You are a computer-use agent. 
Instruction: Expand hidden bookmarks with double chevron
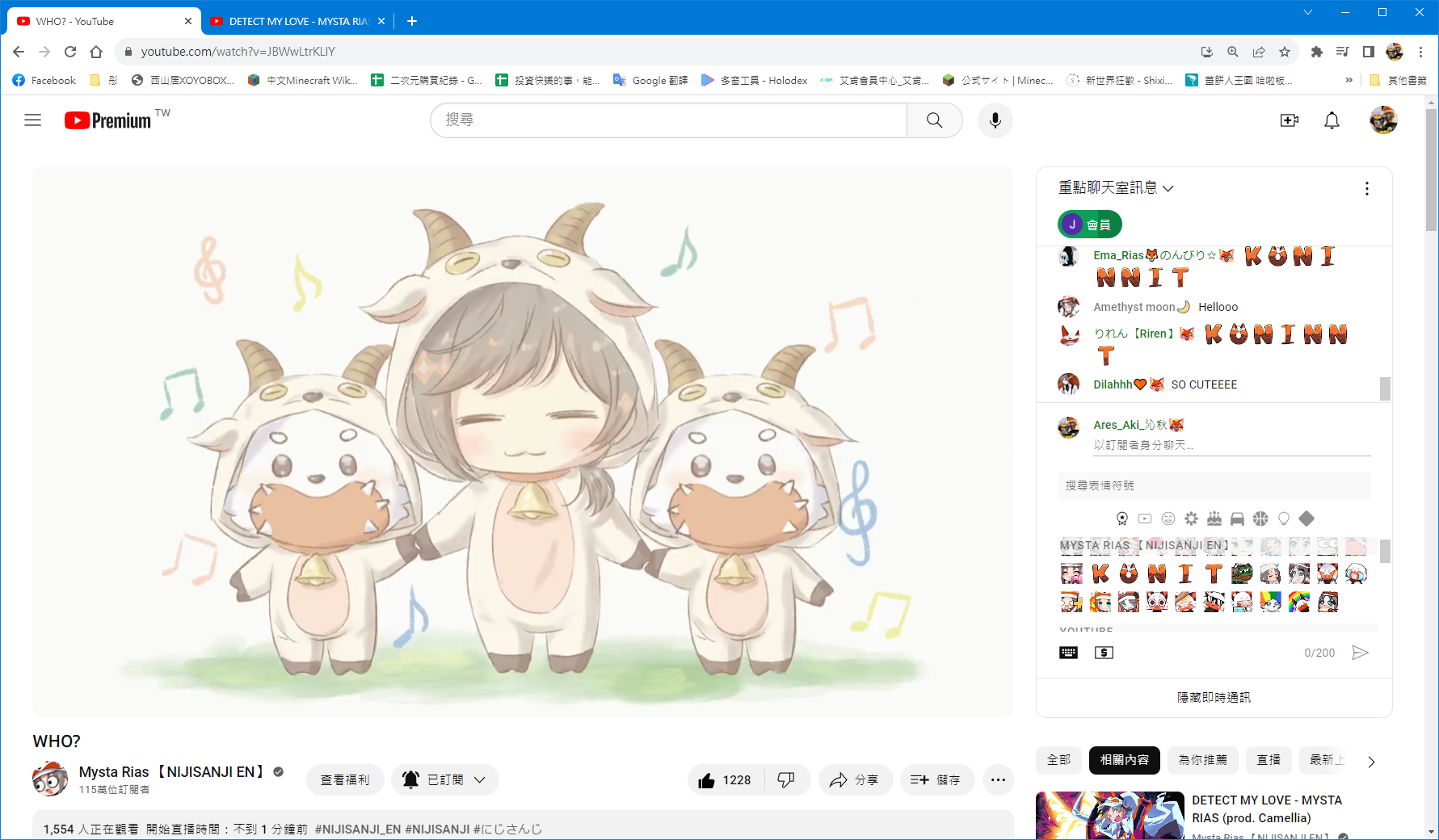click(x=1349, y=80)
